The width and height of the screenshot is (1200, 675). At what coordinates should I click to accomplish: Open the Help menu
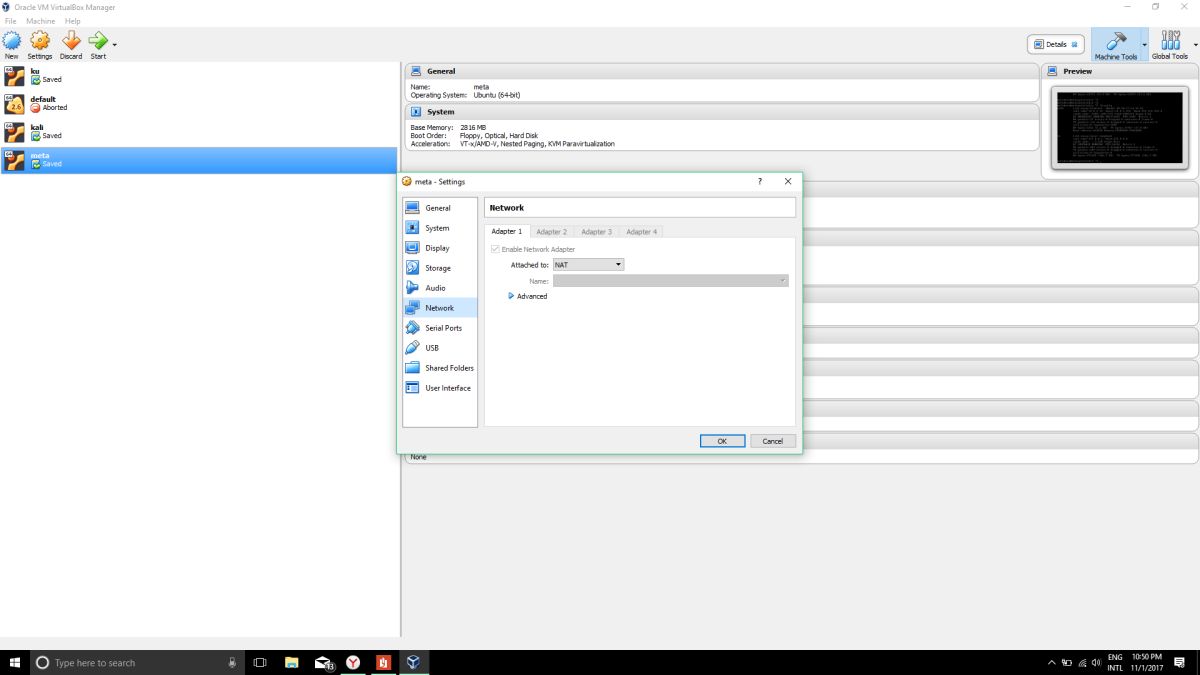click(x=72, y=21)
